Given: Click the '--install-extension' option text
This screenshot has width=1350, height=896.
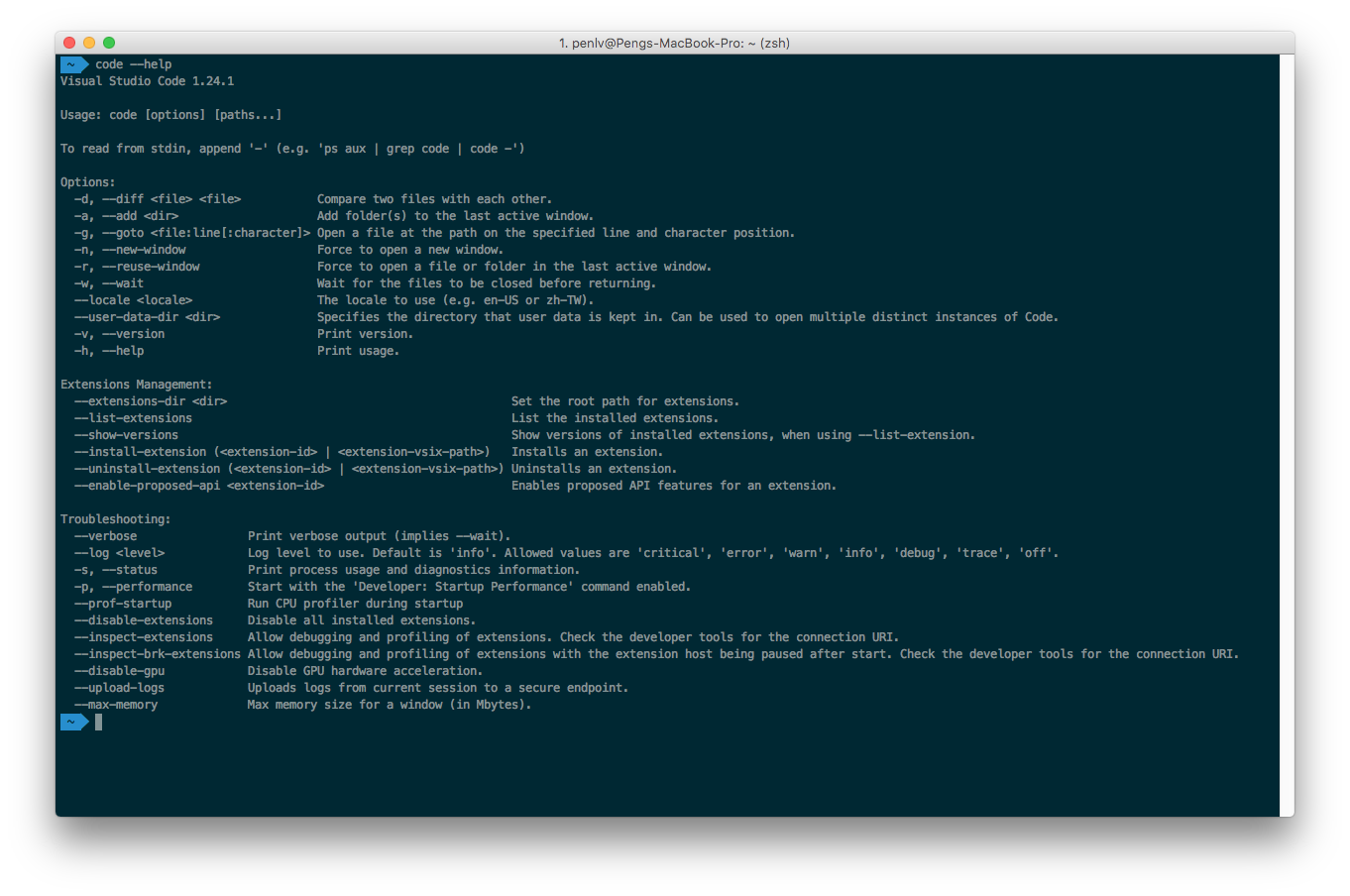Looking at the screenshot, I should pos(282,452).
